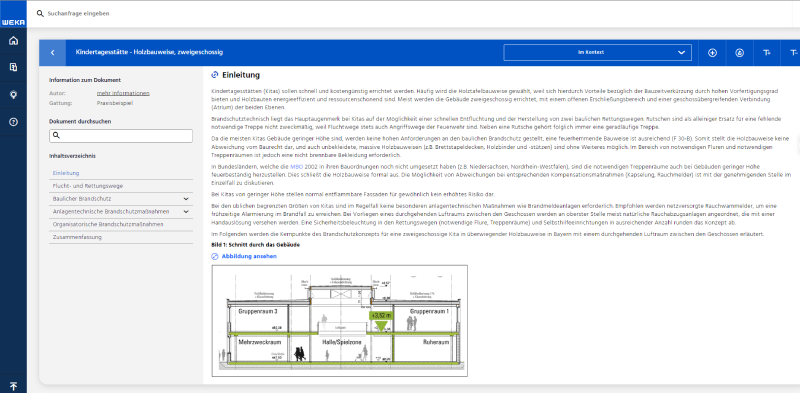
Task: Open the help question mark icon
Action: (x=13, y=122)
